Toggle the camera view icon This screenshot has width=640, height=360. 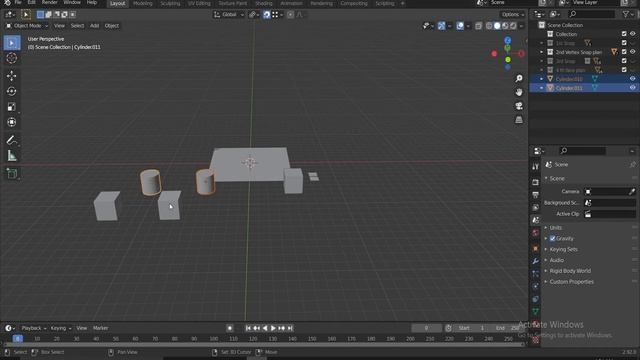(x=519, y=106)
